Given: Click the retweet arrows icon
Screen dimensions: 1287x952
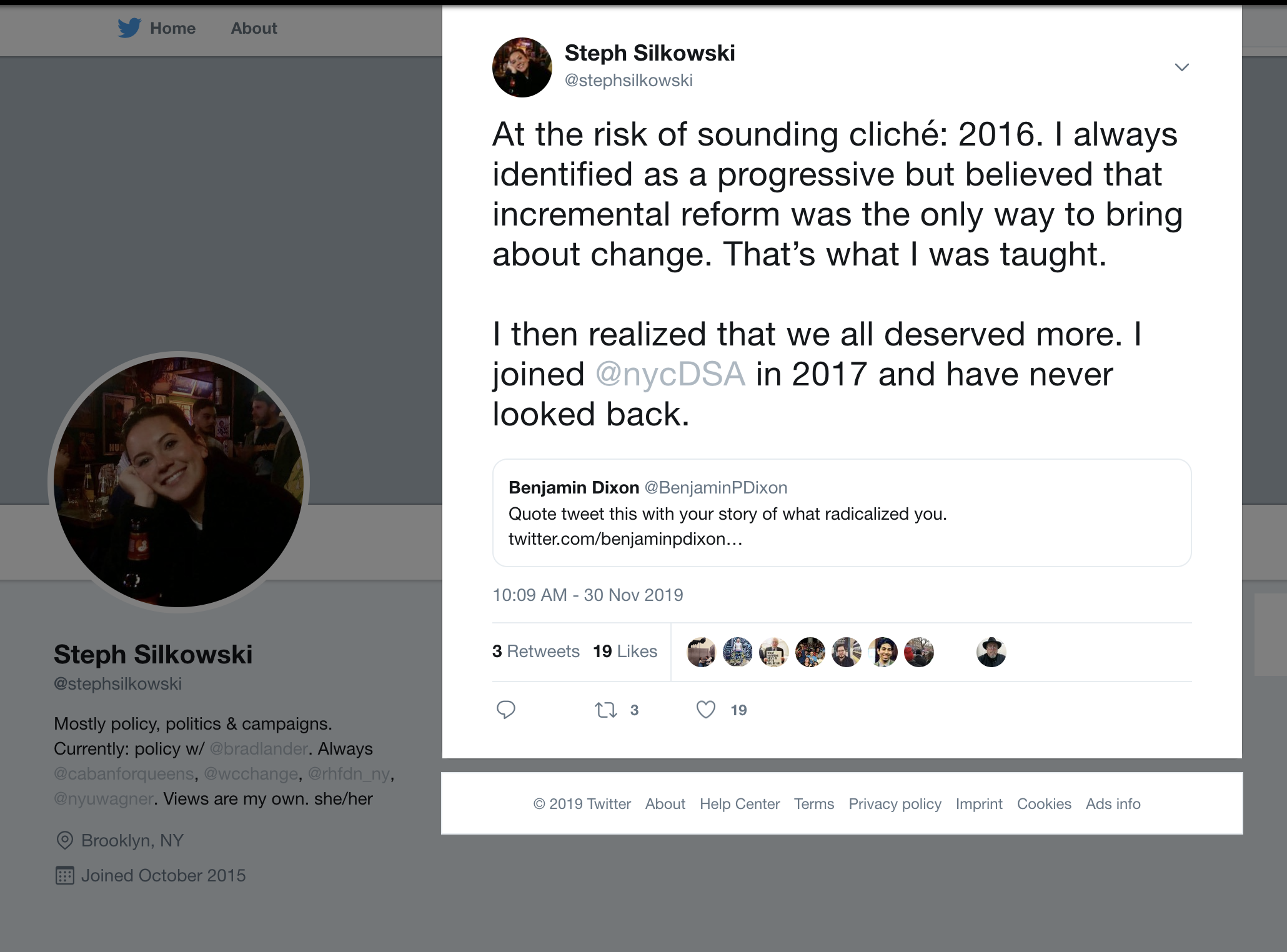Looking at the screenshot, I should (606, 710).
